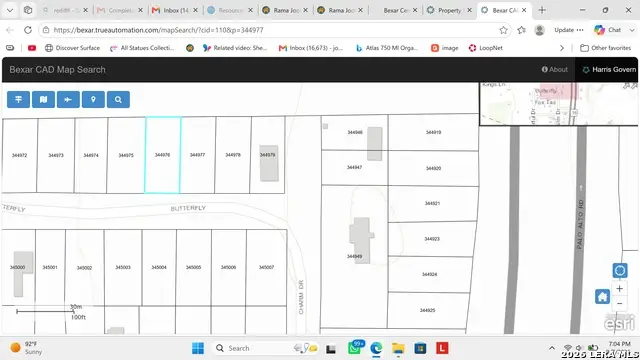Open the Discover Surface bookmark
The width and height of the screenshot is (640, 360).
coord(72,48)
